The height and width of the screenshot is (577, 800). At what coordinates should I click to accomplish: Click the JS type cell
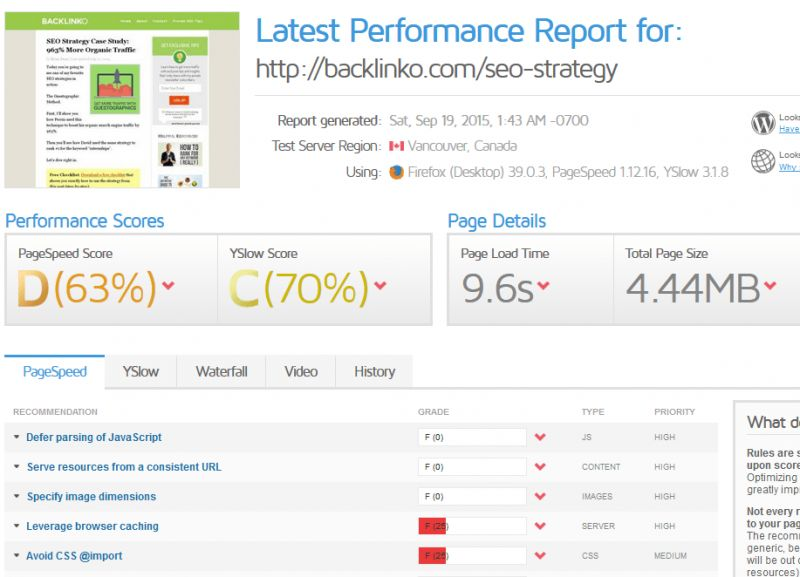click(x=587, y=437)
